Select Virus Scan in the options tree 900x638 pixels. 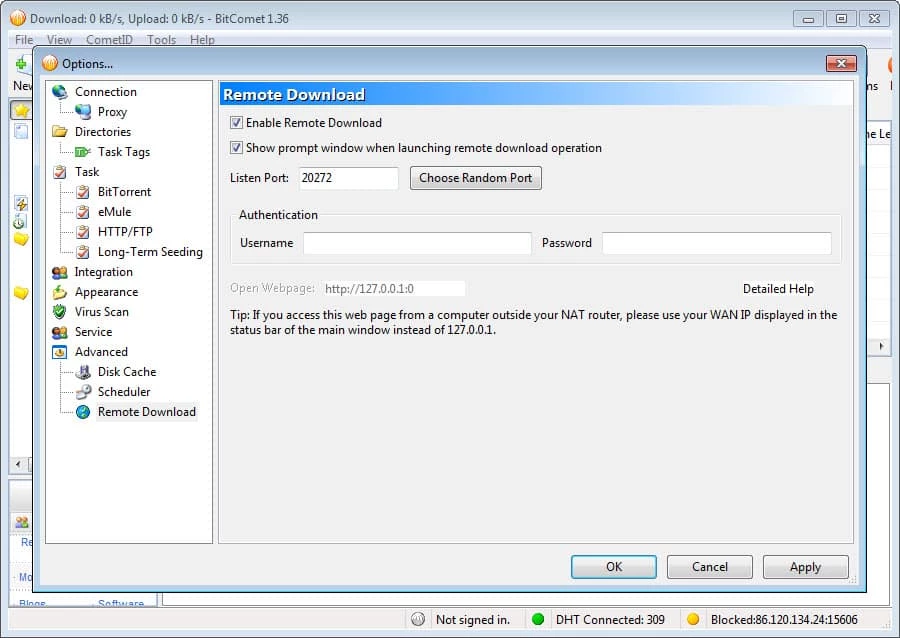point(102,312)
